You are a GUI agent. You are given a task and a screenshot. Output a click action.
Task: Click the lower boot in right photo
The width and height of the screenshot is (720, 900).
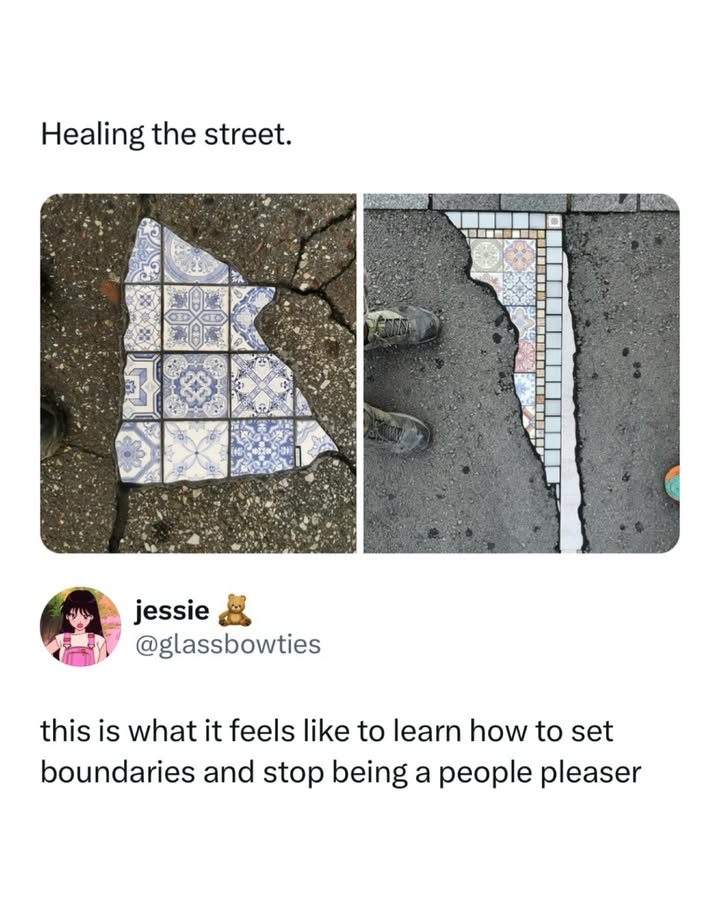396,429
